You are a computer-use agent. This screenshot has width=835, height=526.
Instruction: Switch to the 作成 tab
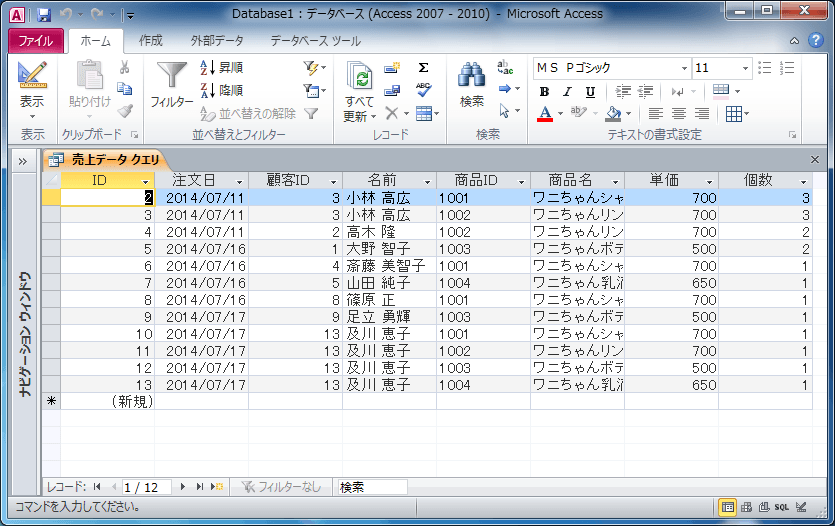(151, 40)
